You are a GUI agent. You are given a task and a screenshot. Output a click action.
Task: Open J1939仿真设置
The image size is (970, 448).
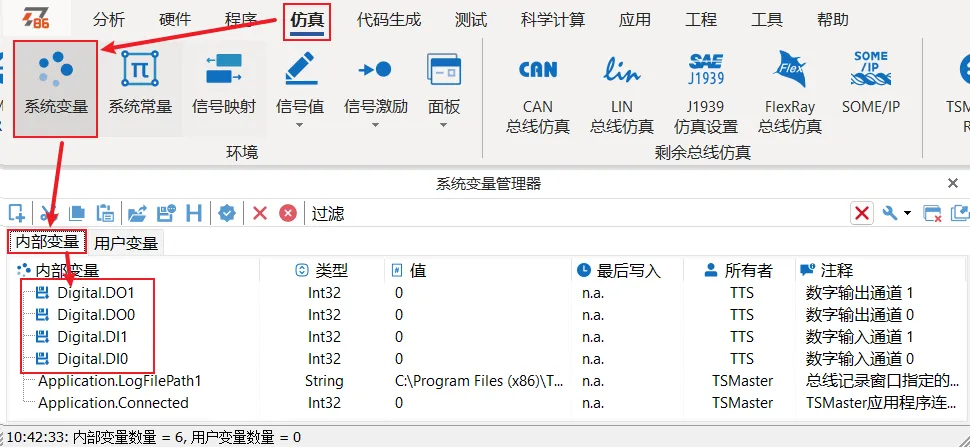pos(706,93)
